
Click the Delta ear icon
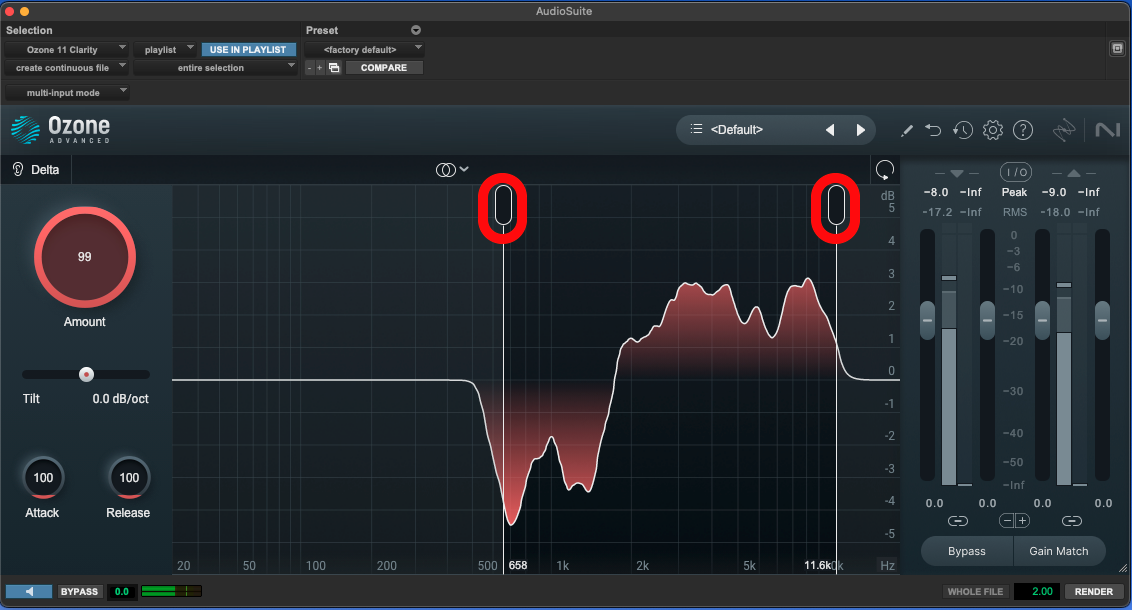(18, 170)
